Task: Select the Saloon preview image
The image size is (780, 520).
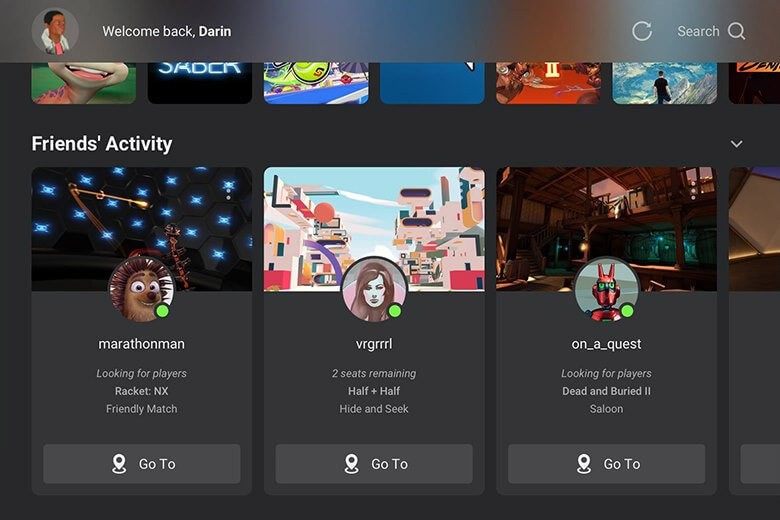Action: point(606,229)
